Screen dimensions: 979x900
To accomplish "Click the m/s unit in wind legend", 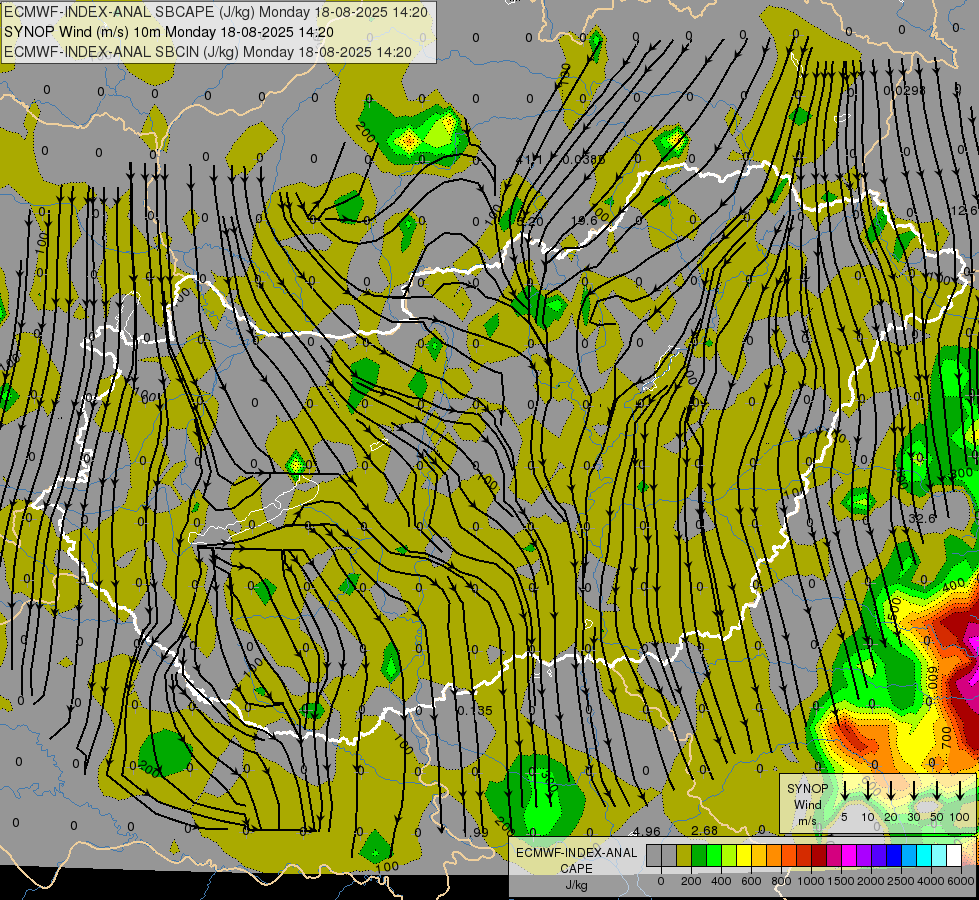I will click(x=807, y=821).
